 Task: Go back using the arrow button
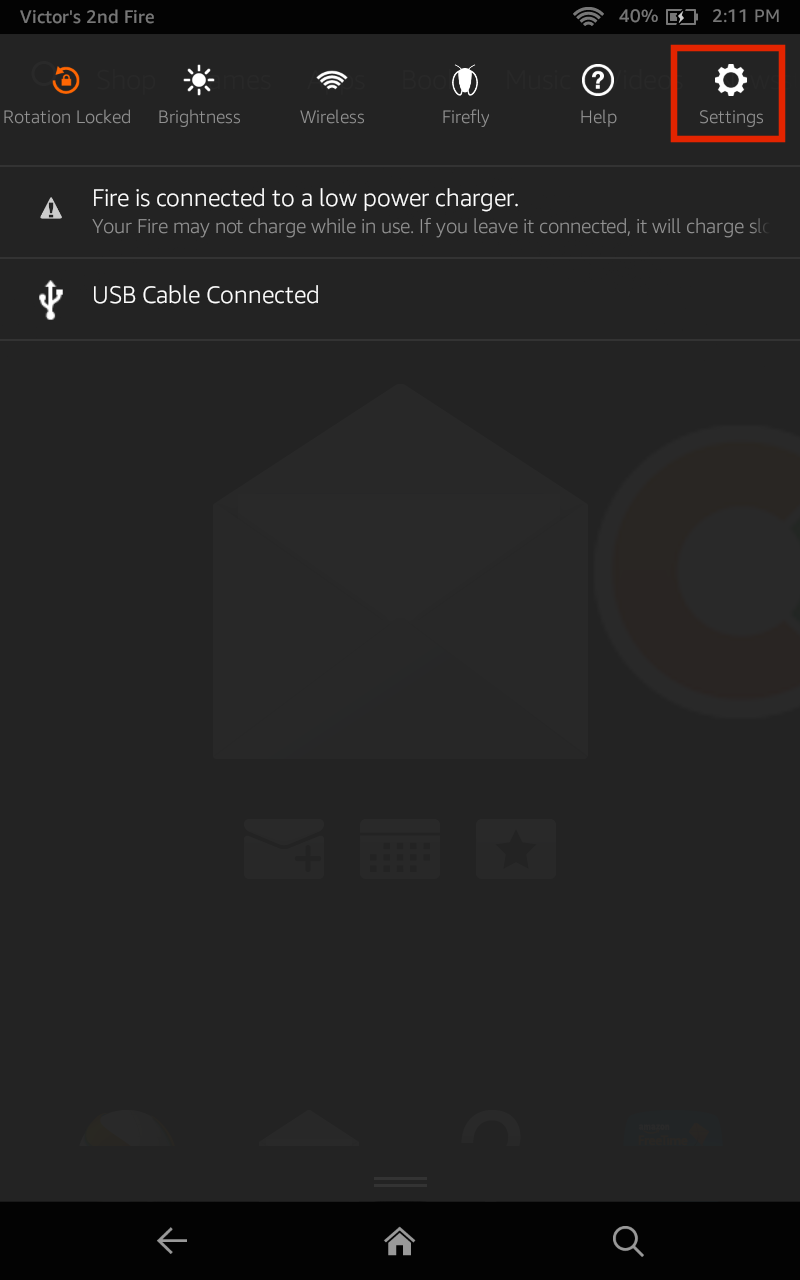[x=172, y=1241]
